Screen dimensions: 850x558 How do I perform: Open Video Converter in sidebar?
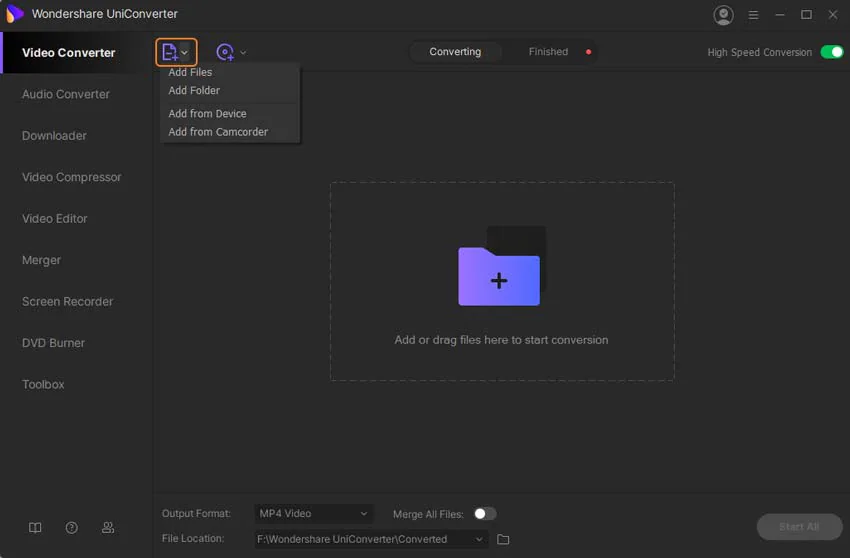(x=76, y=53)
